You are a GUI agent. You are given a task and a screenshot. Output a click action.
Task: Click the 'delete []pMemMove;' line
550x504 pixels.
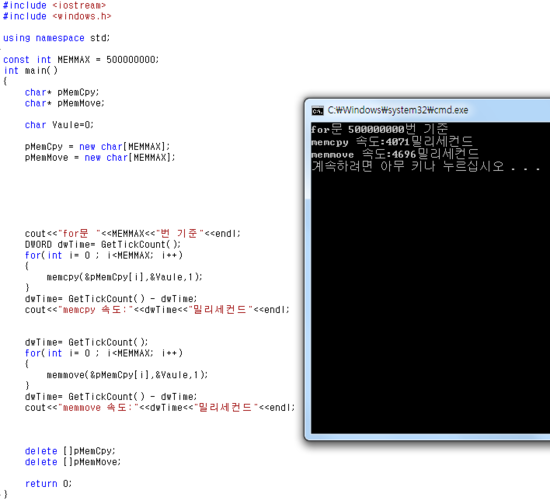73,462
